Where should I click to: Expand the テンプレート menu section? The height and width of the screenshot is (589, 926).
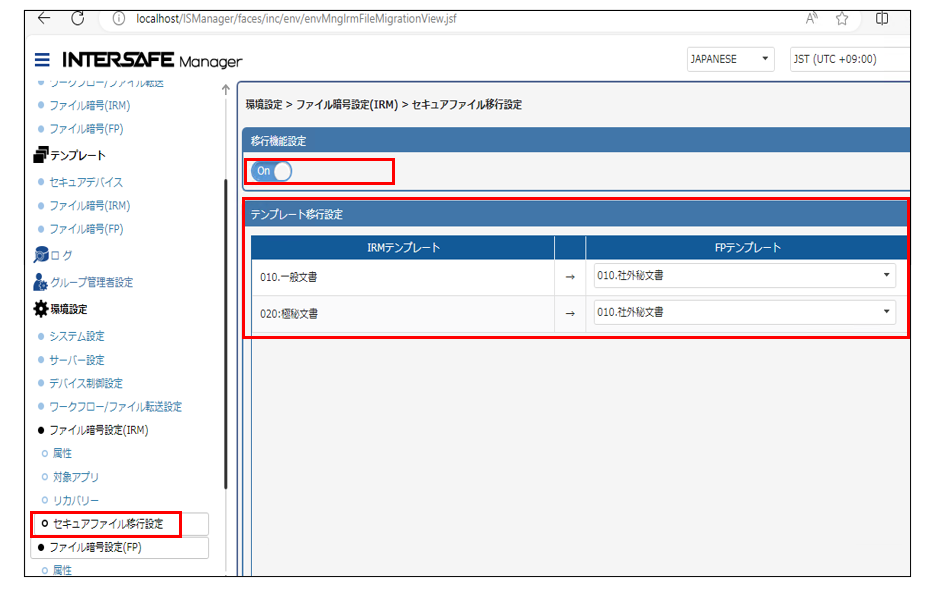[x=78, y=155]
